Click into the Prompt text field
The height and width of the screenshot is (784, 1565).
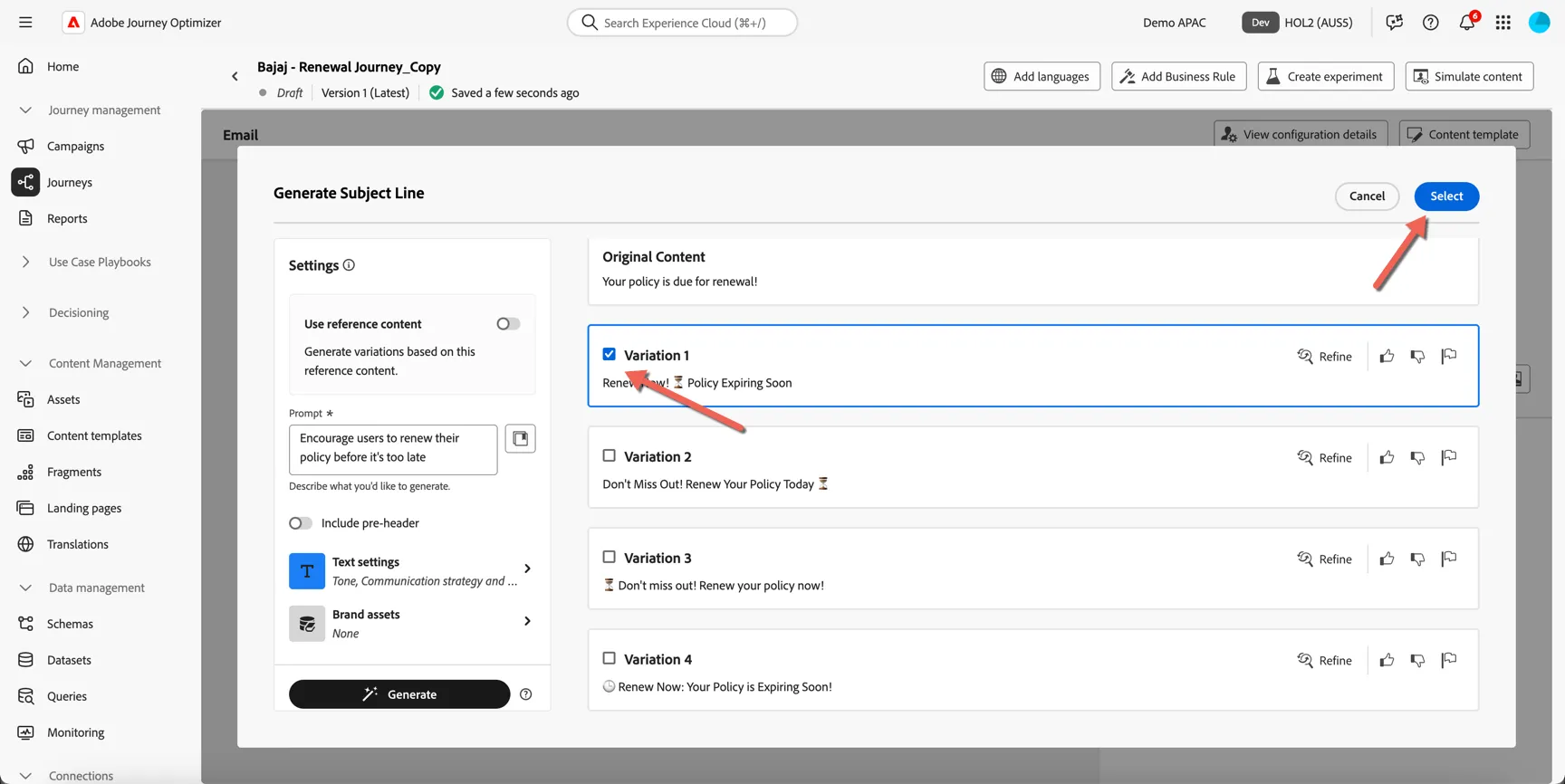393,449
